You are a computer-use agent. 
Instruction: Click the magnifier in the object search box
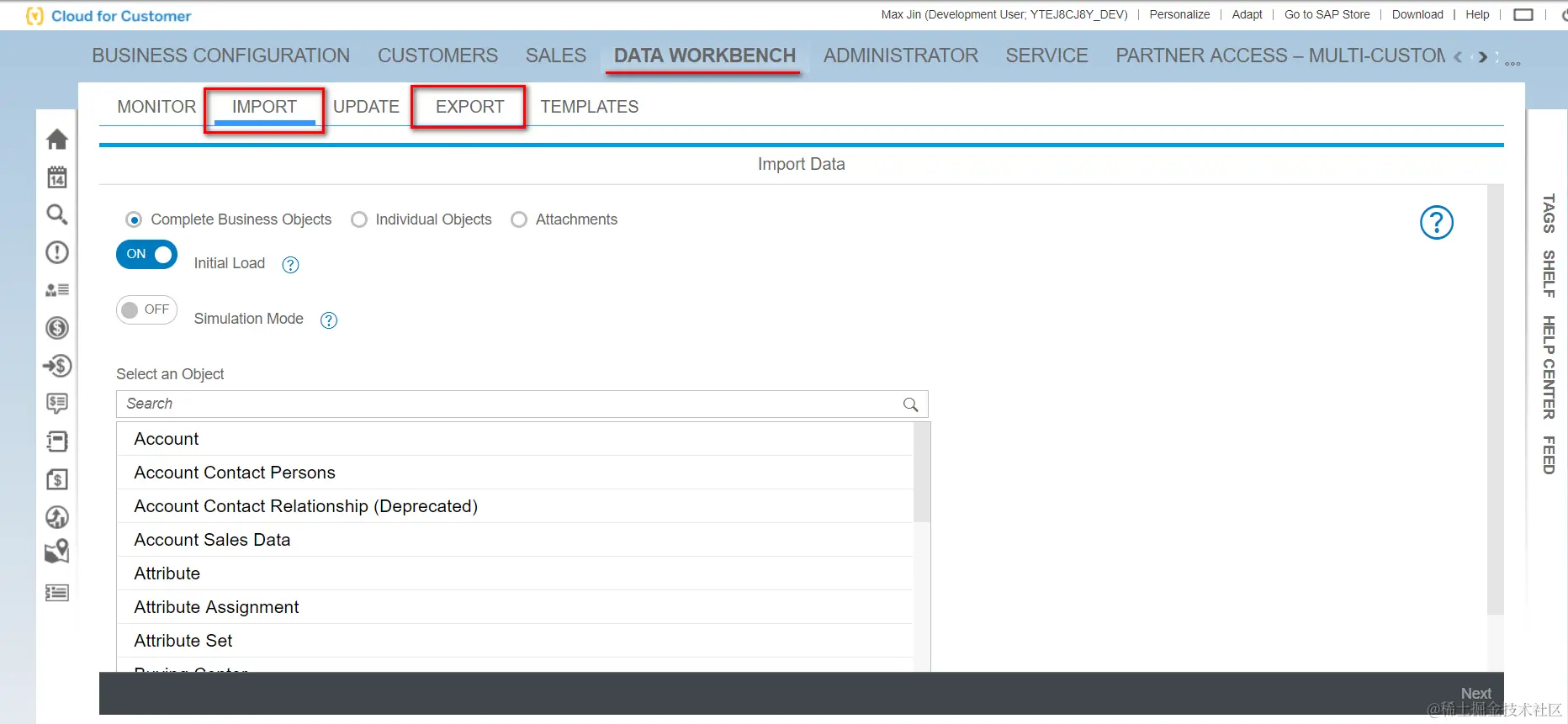910,404
